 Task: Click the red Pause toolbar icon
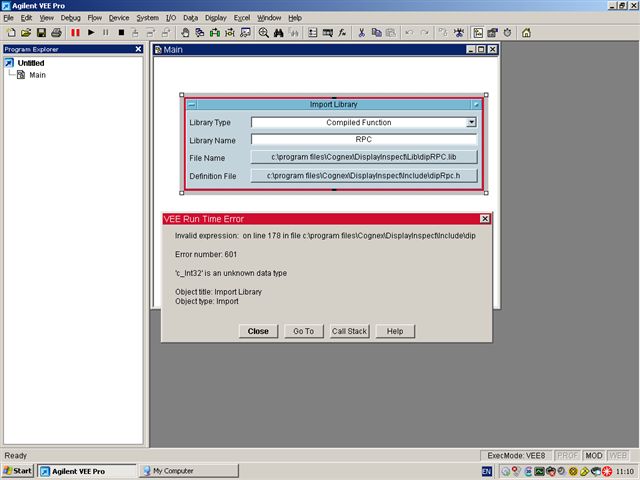tap(75, 33)
